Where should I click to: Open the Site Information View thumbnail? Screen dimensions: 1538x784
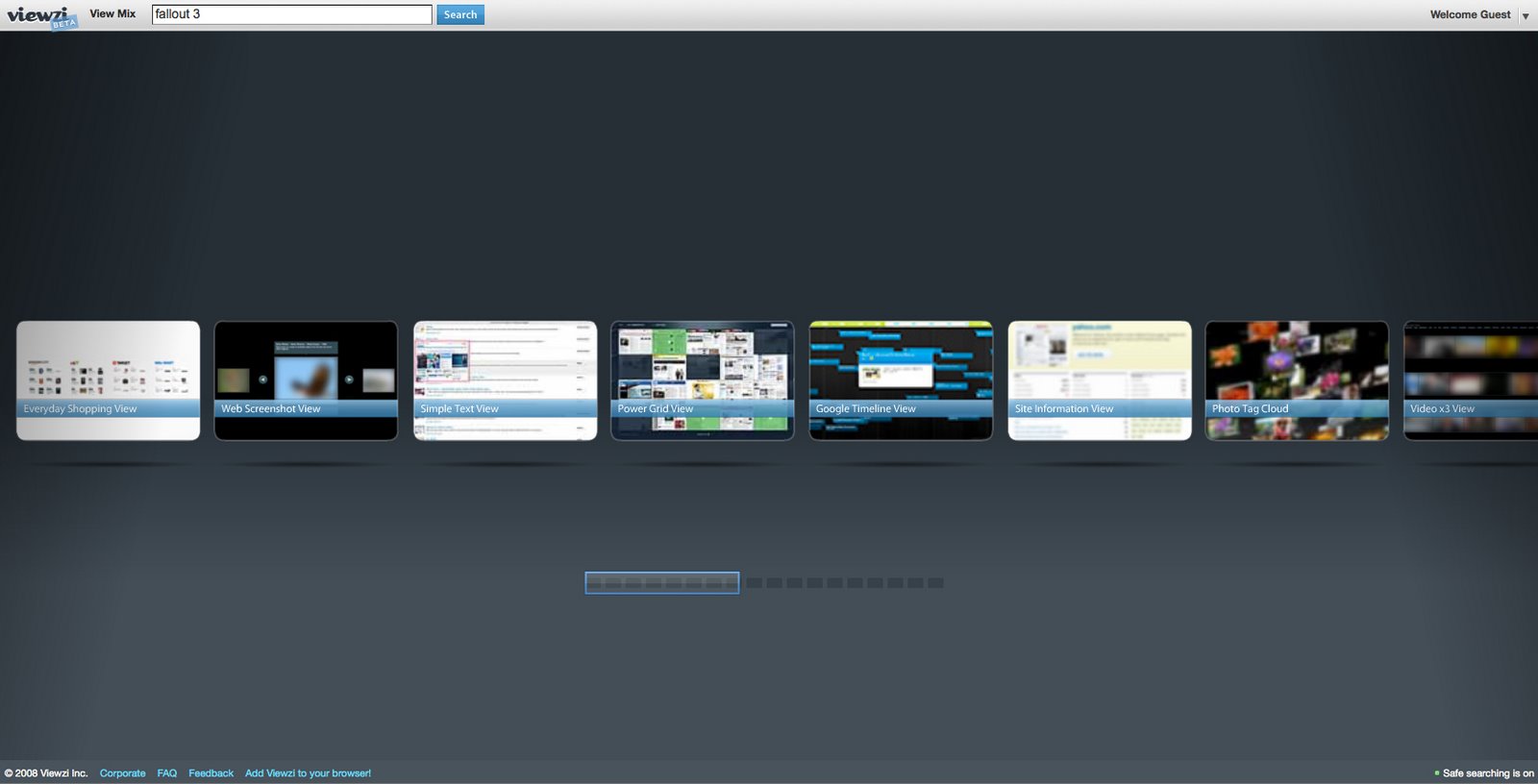[1100, 380]
